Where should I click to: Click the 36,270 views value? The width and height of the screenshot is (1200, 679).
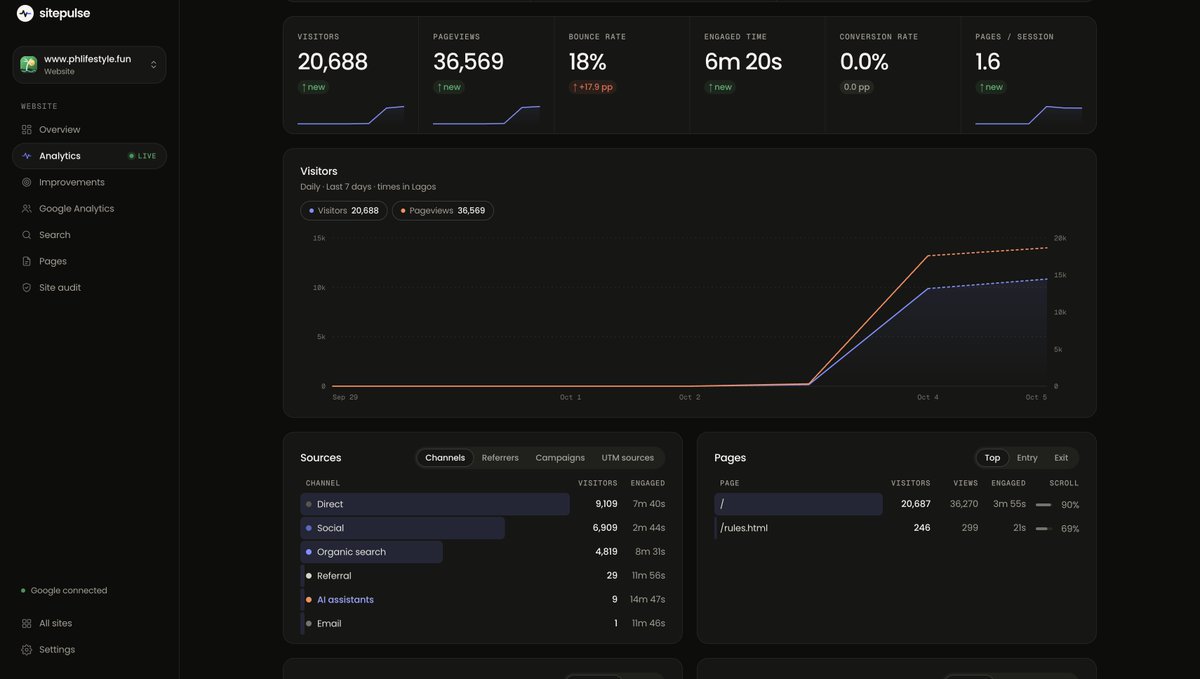click(x=964, y=504)
